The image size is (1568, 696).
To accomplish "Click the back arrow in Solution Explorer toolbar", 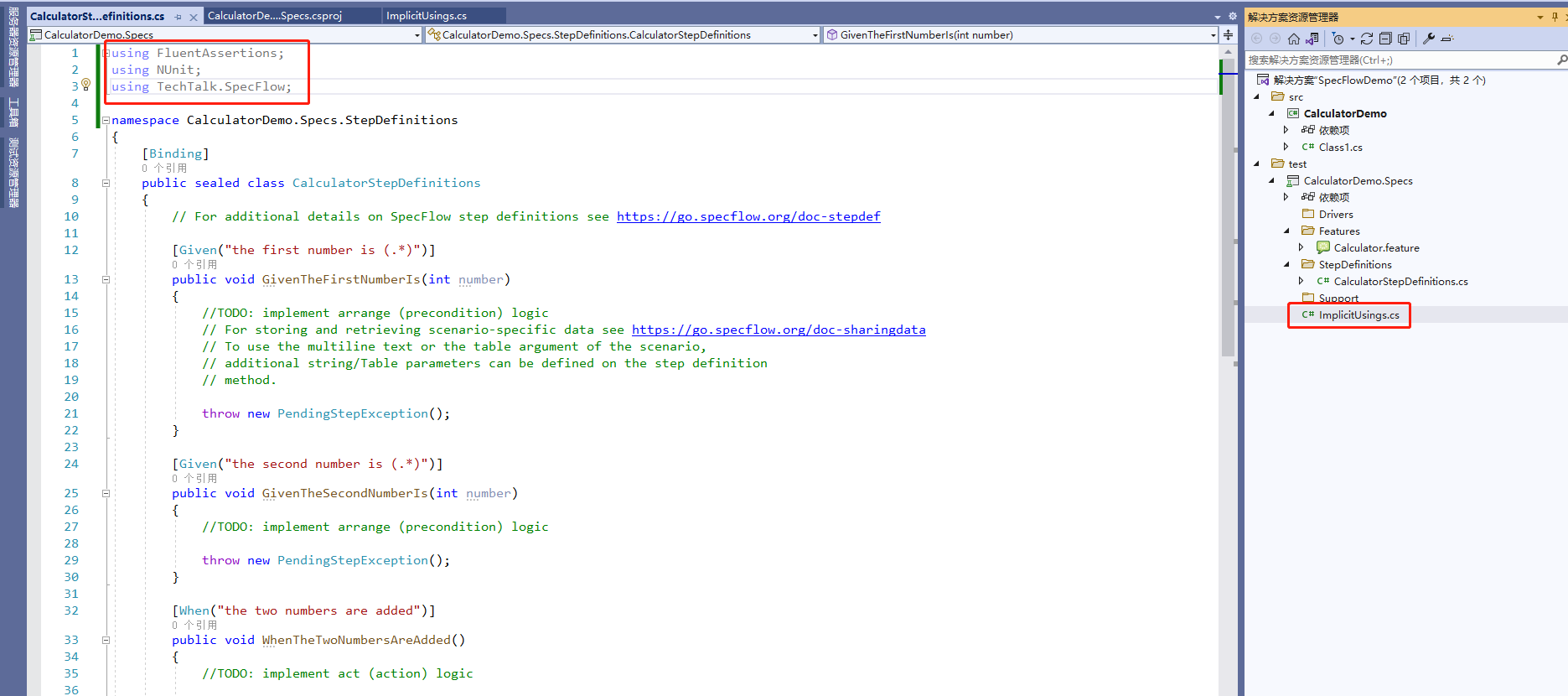I will point(1256,39).
